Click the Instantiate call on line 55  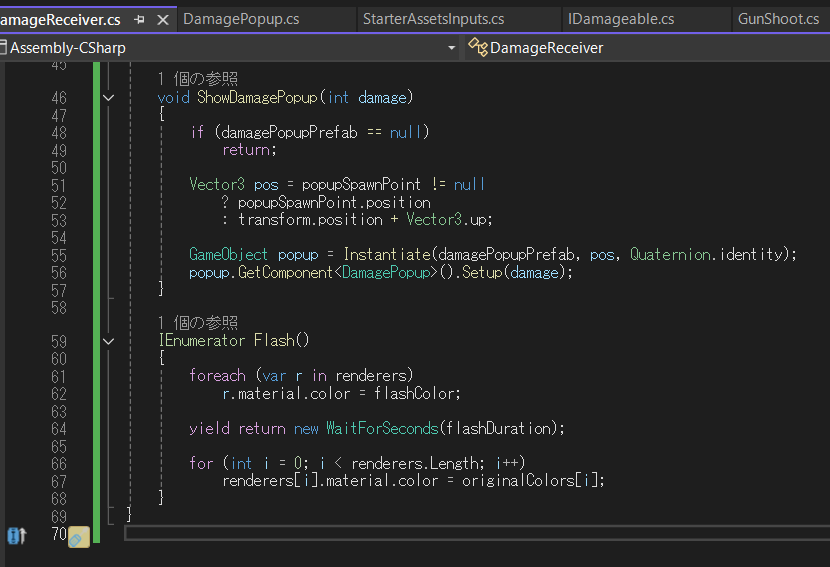pyautogui.click(x=390, y=255)
